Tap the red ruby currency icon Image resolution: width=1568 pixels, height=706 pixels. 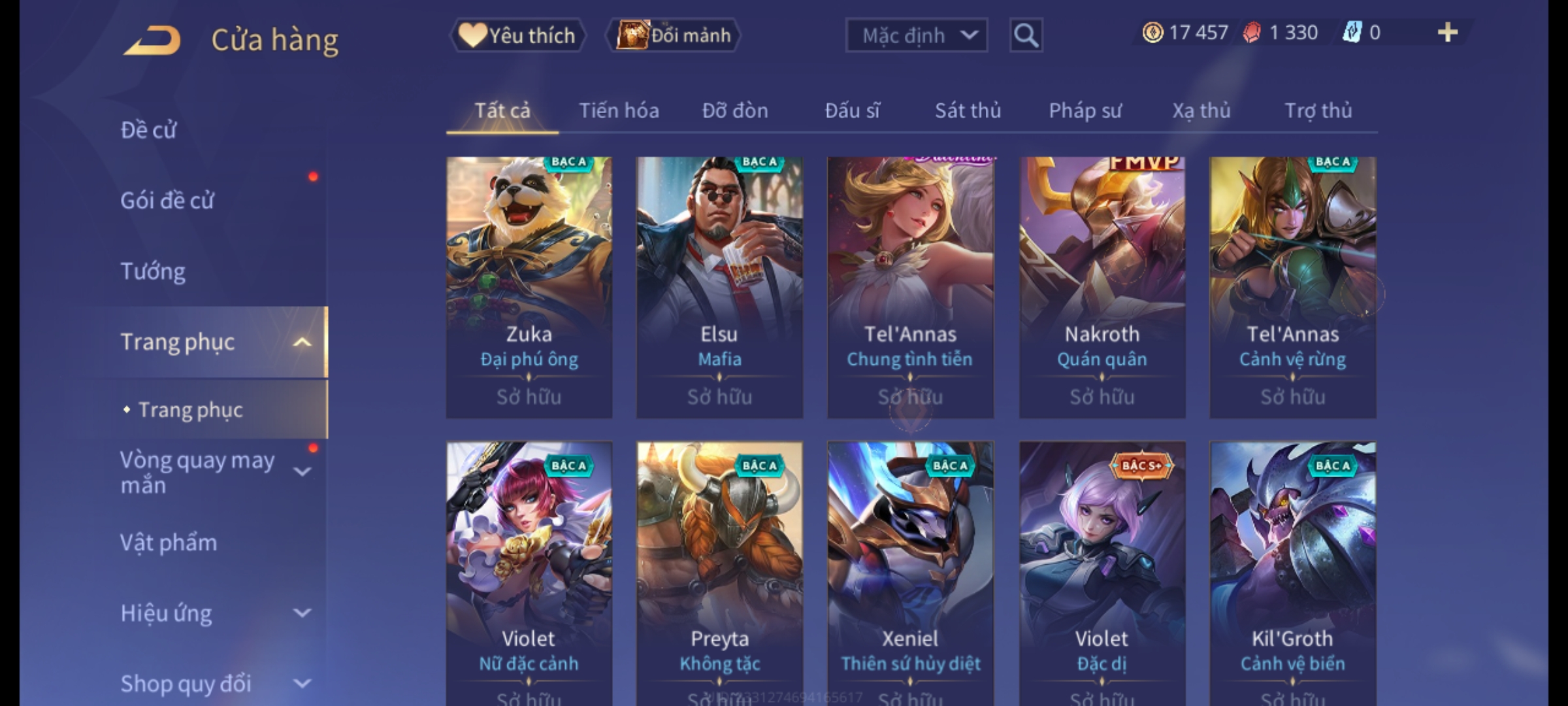tap(1252, 33)
